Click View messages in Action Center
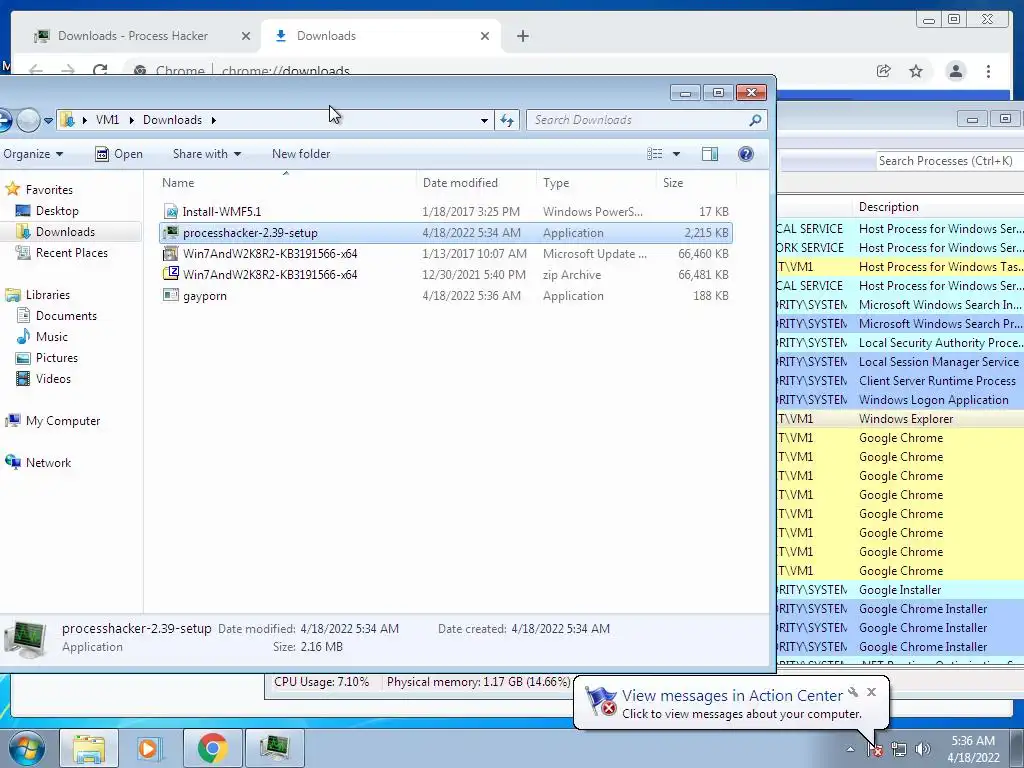Screen dimensions: 1024x768 732,696
